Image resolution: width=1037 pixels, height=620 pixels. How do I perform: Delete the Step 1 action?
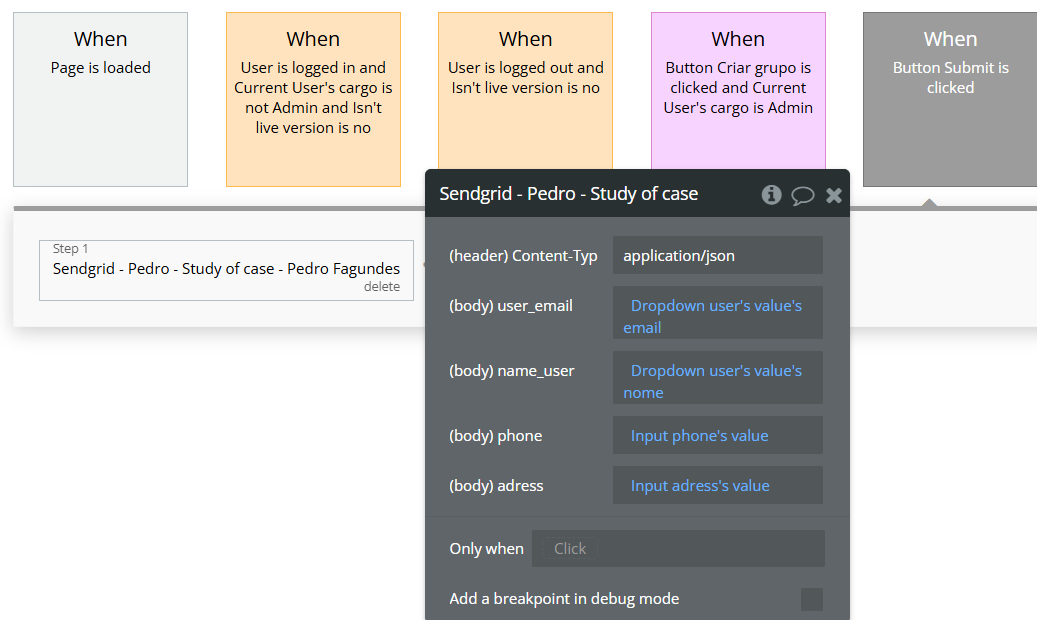(x=382, y=287)
